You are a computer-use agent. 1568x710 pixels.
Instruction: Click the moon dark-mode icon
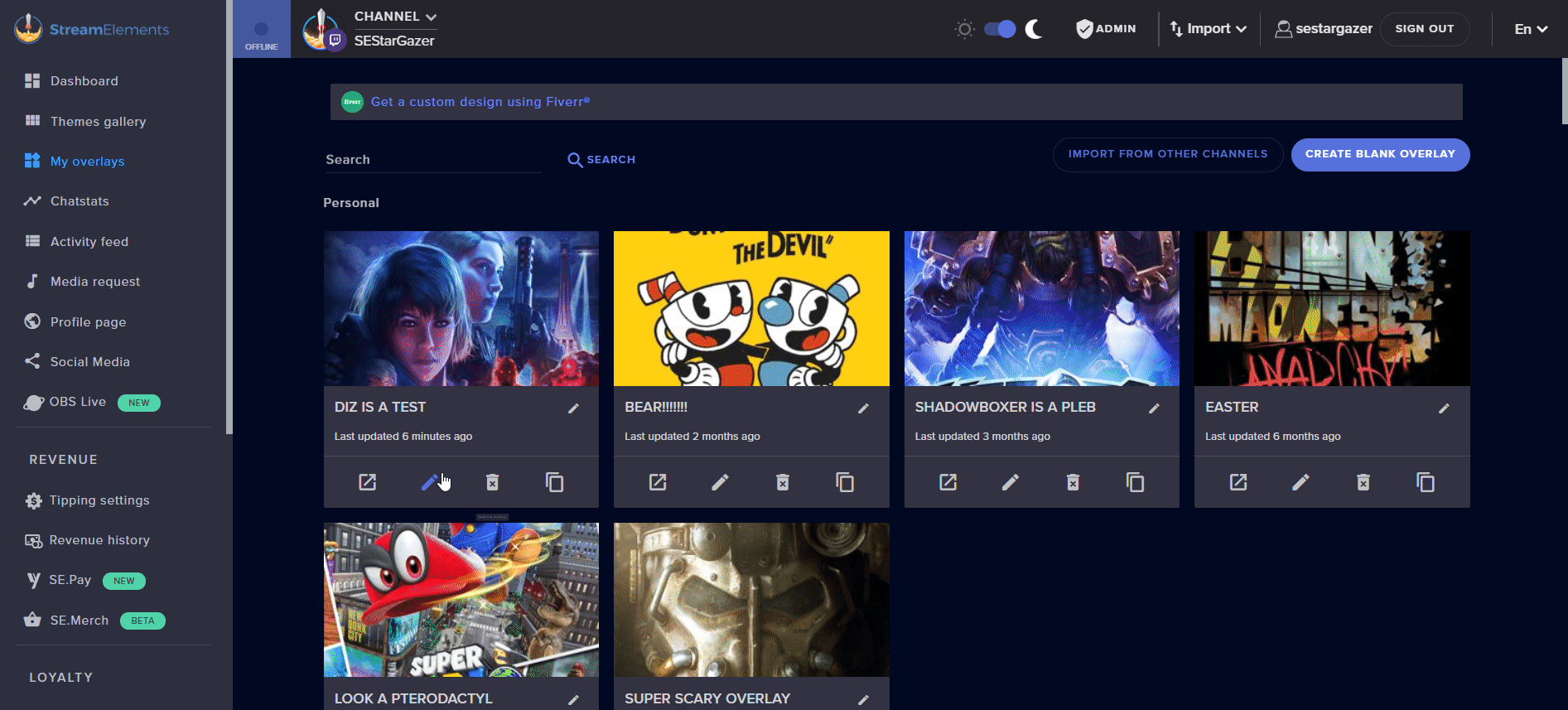[1034, 29]
